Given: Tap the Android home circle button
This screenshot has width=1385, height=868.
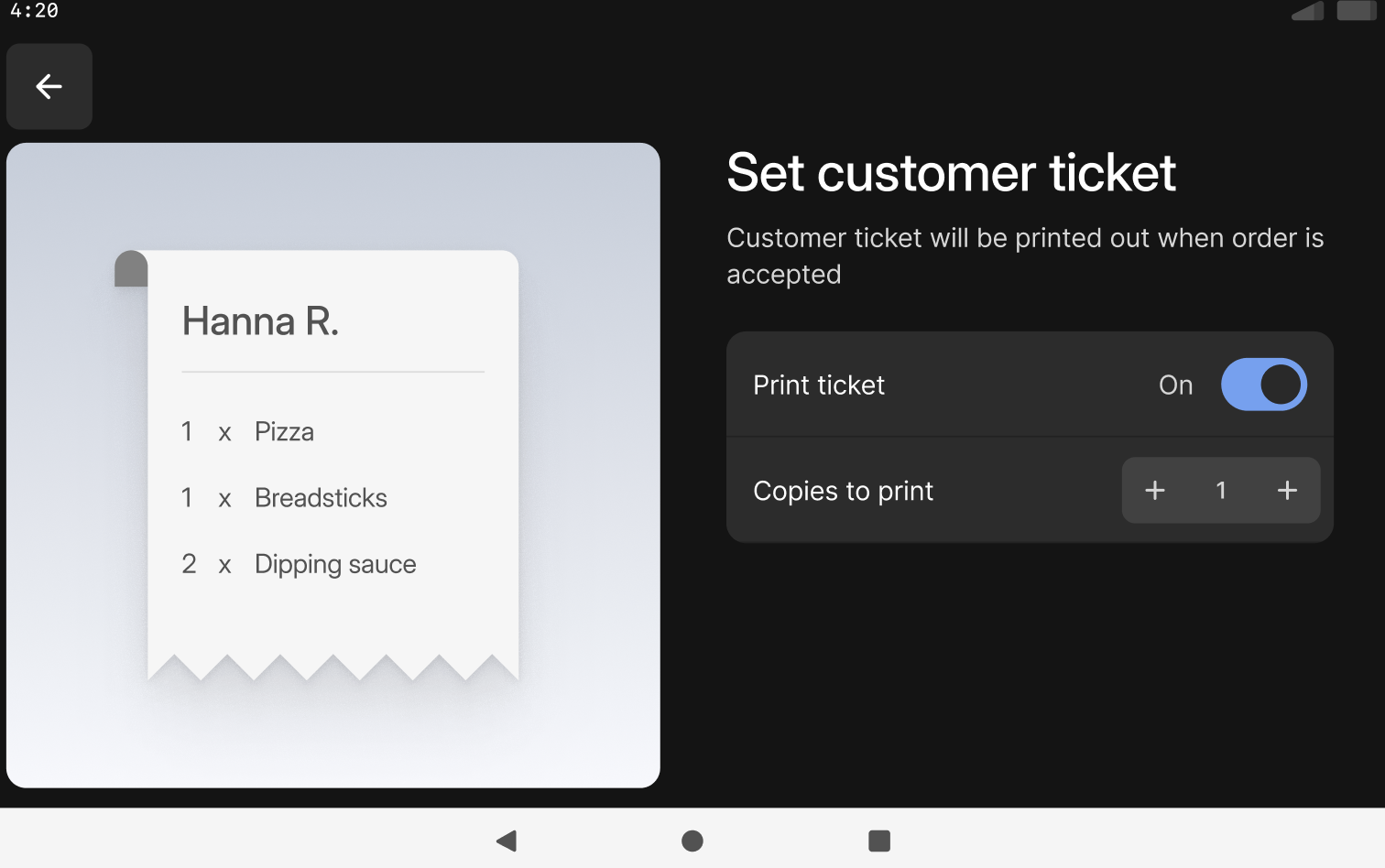Looking at the screenshot, I should pos(692,841).
